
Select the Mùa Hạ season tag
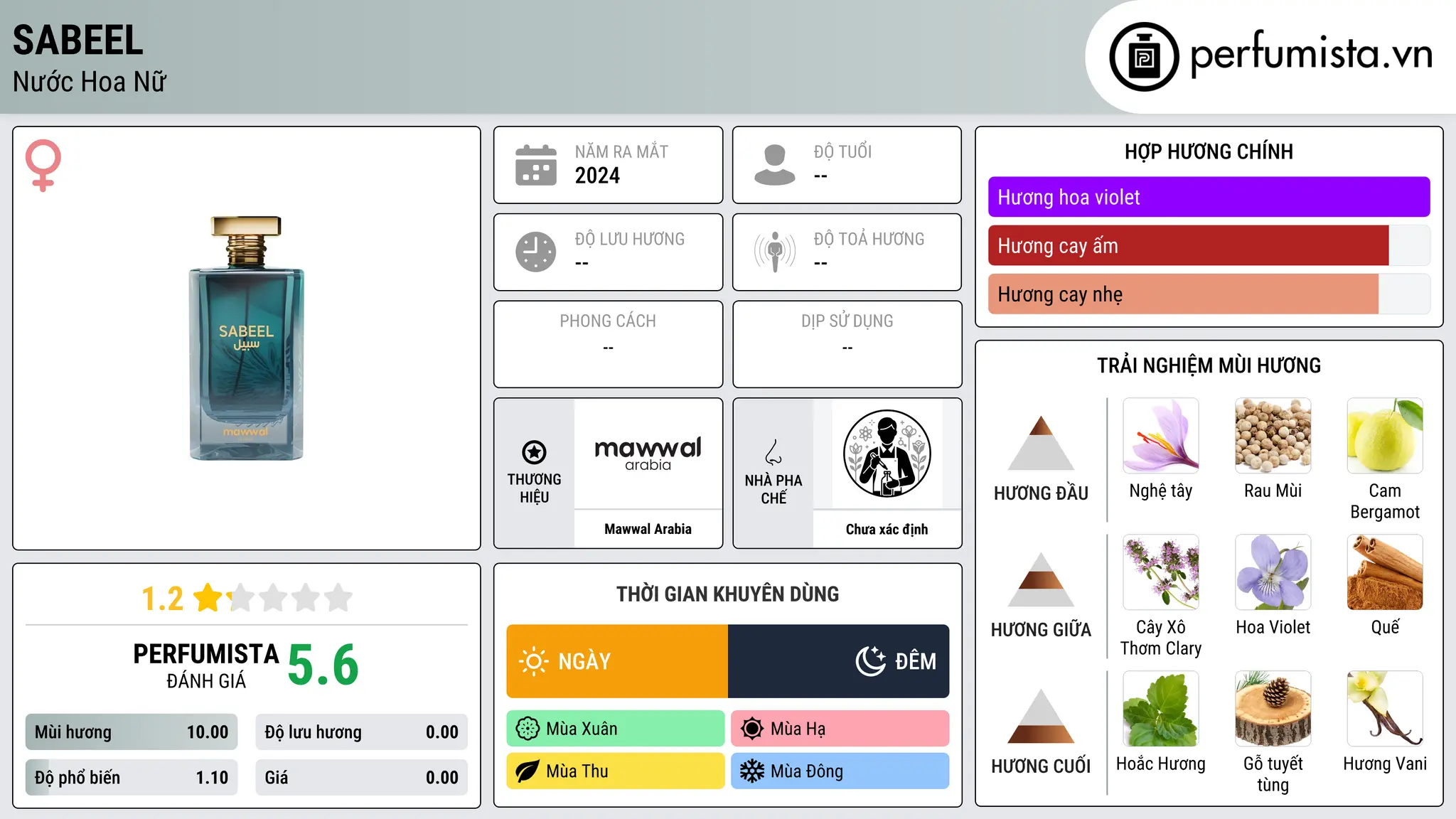tap(840, 729)
